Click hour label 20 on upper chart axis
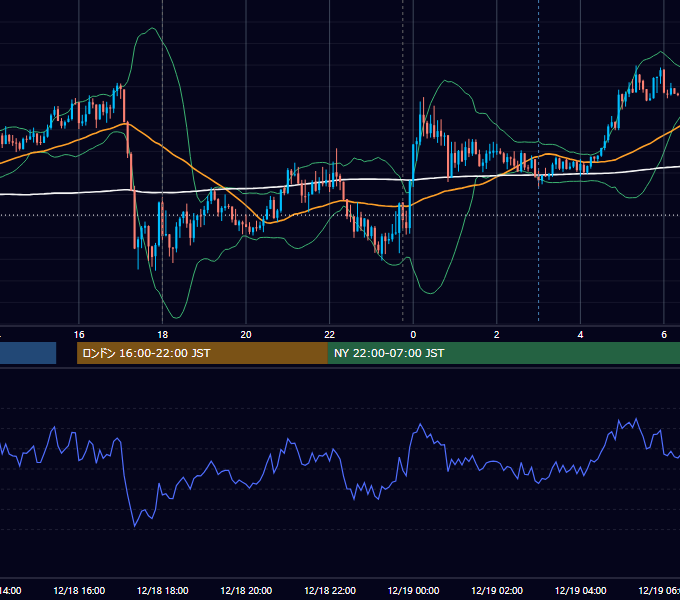 pos(246,335)
